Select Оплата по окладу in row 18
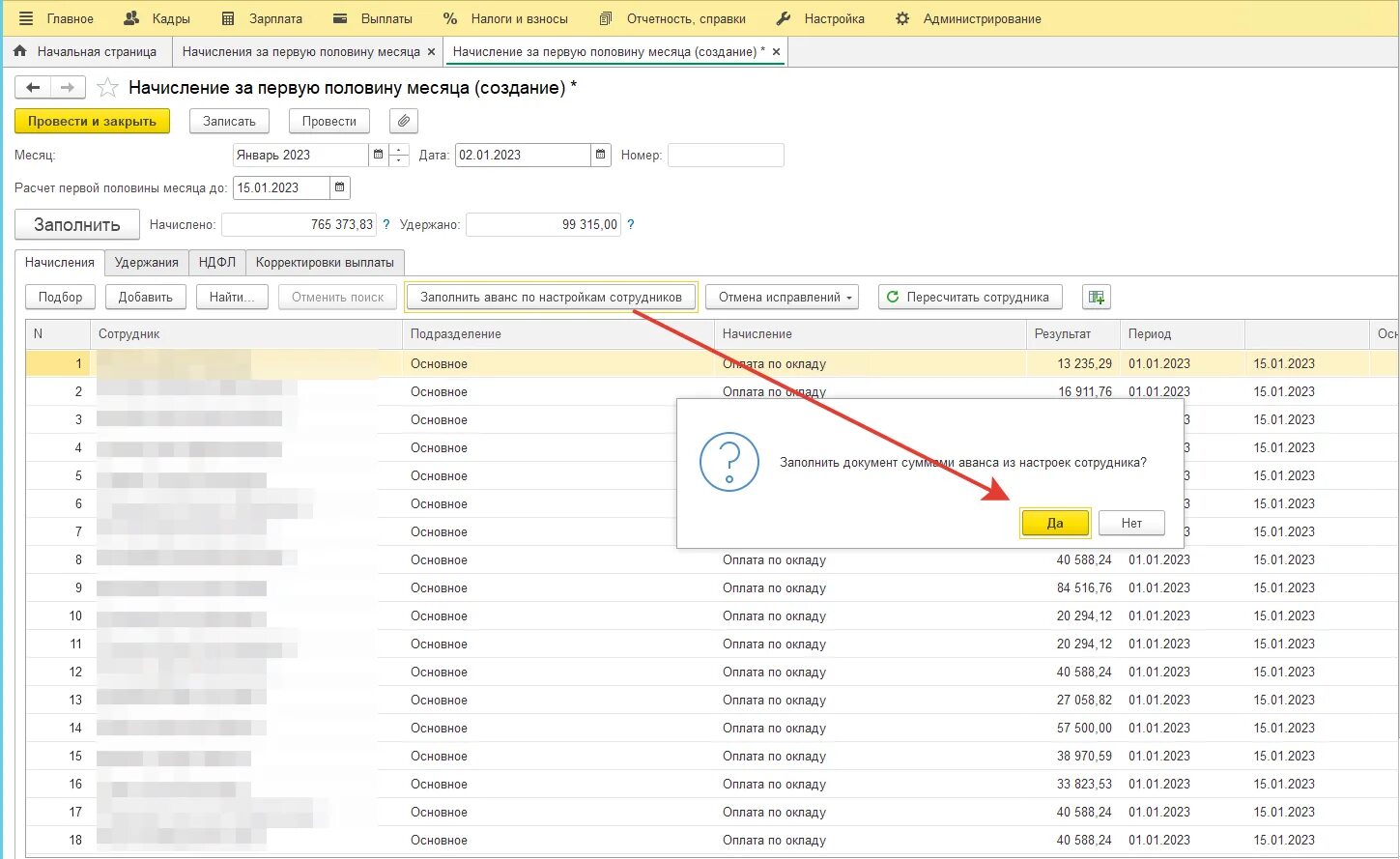This screenshot has width=1400, height=859. [870, 840]
